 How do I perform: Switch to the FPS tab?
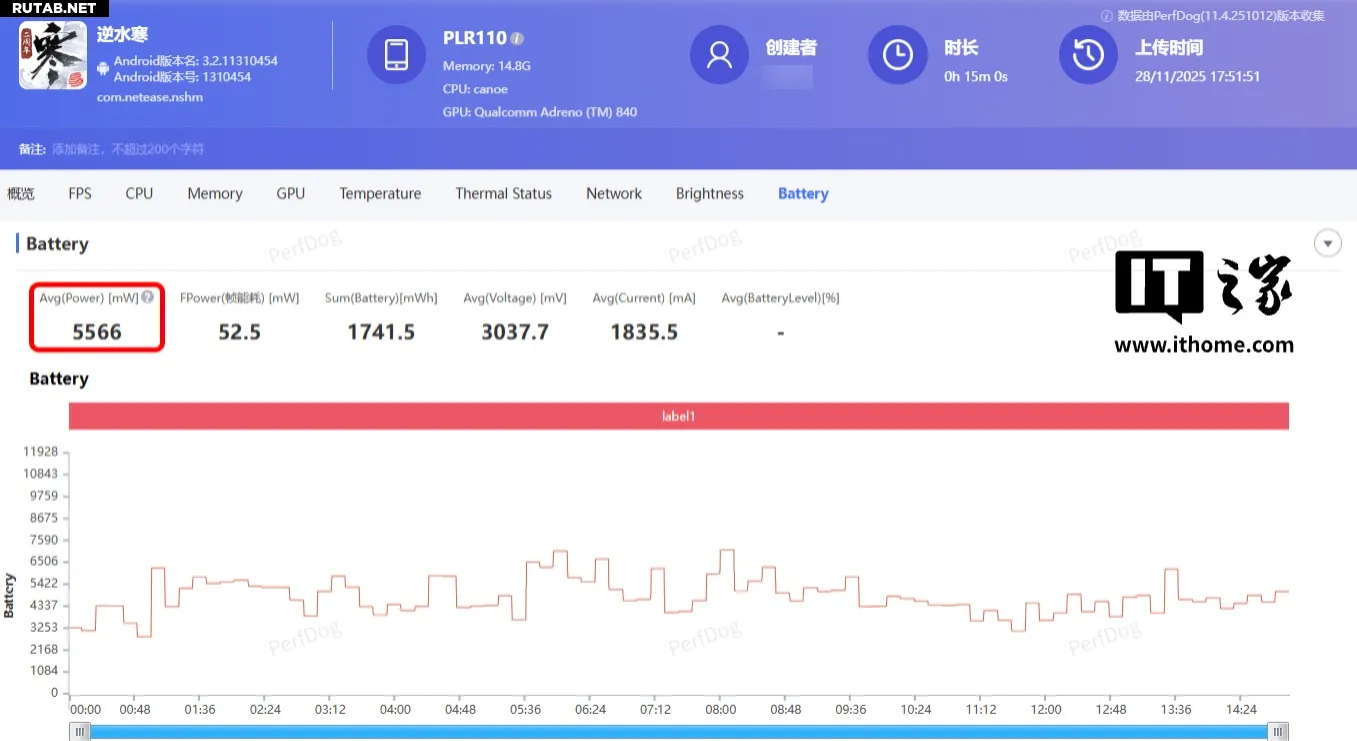click(80, 193)
